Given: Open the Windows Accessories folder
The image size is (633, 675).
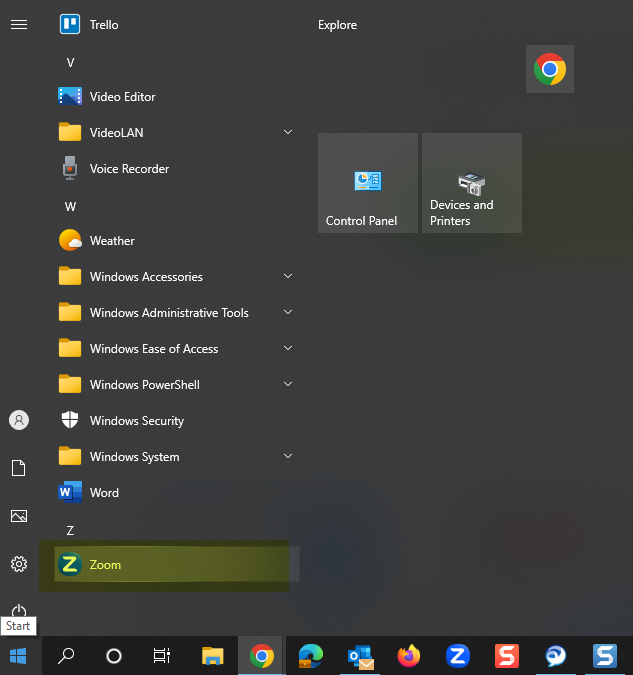Looking at the screenshot, I should tap(177, 276).
